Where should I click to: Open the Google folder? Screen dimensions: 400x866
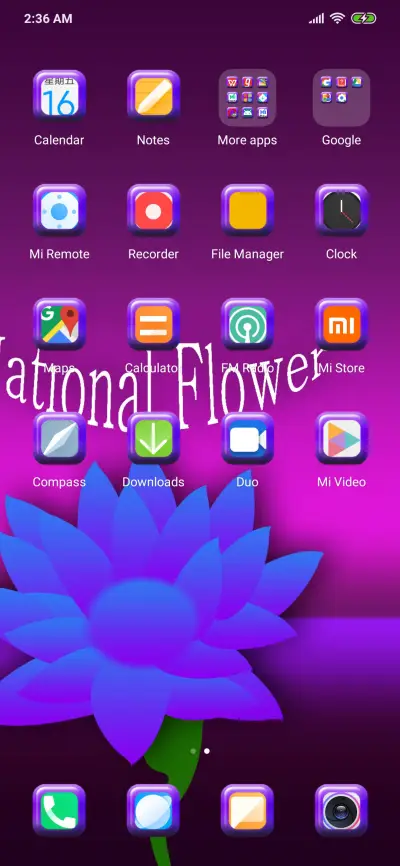pyautogui.click(x=341, y=98)
